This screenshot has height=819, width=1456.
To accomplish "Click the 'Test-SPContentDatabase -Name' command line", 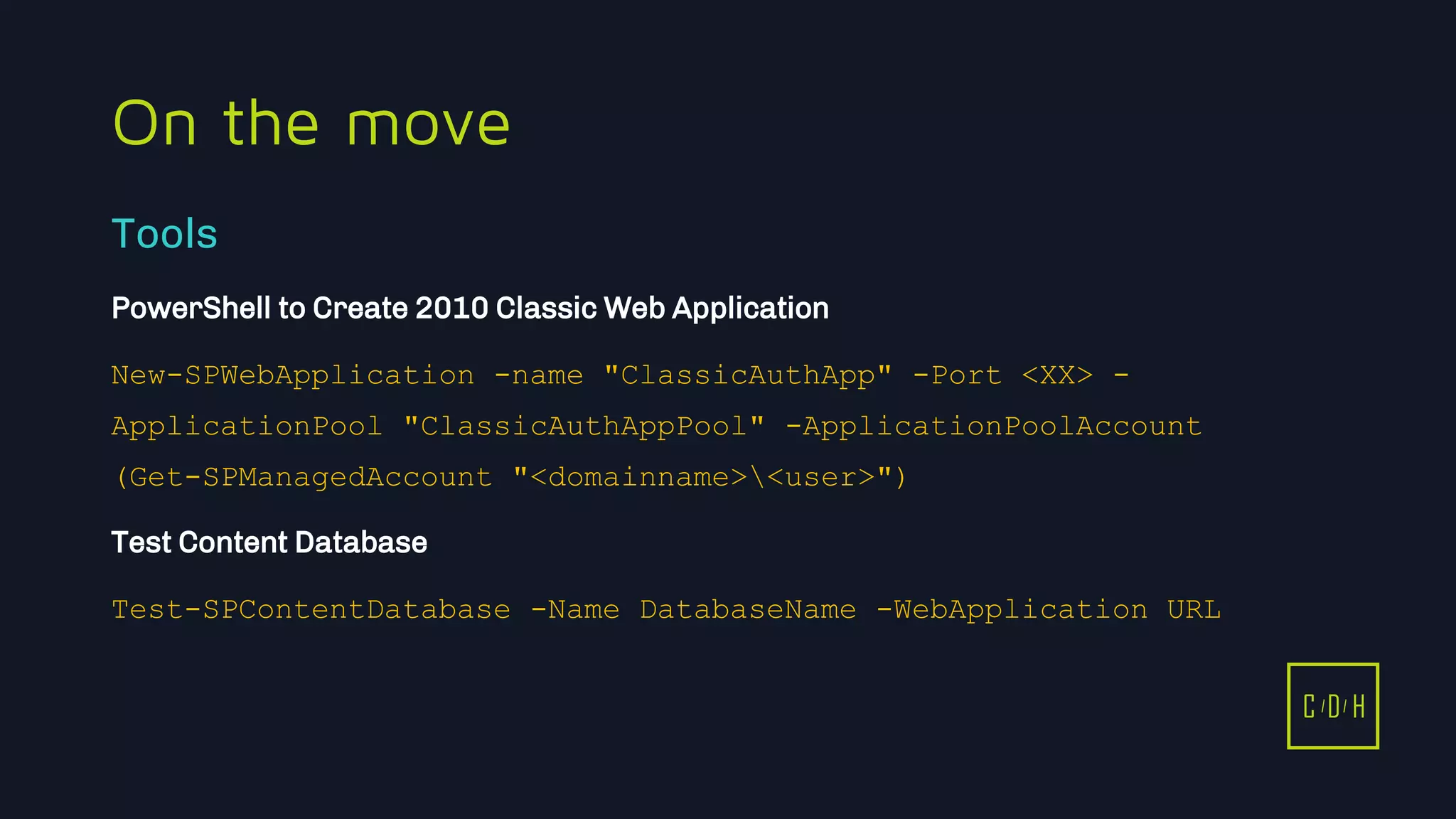I will [x=666, y=610].
